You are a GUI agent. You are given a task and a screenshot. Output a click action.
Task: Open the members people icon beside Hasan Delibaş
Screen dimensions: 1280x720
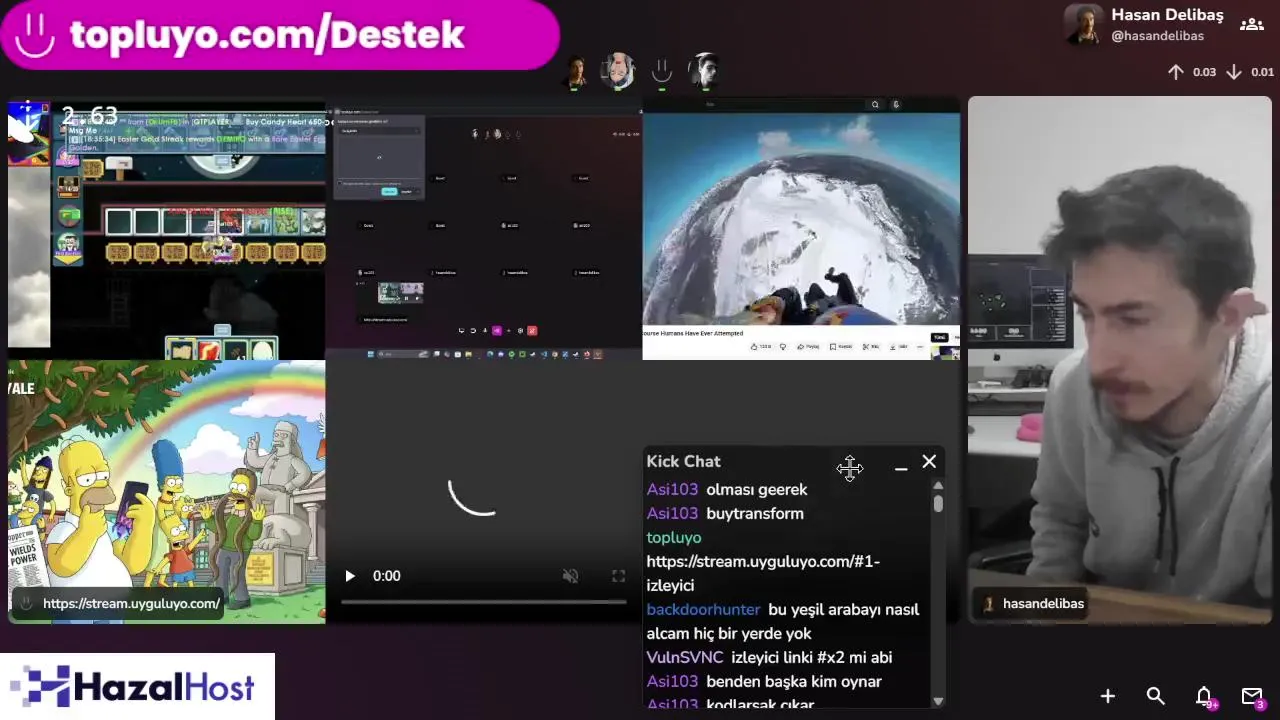tap(1251, 25)
